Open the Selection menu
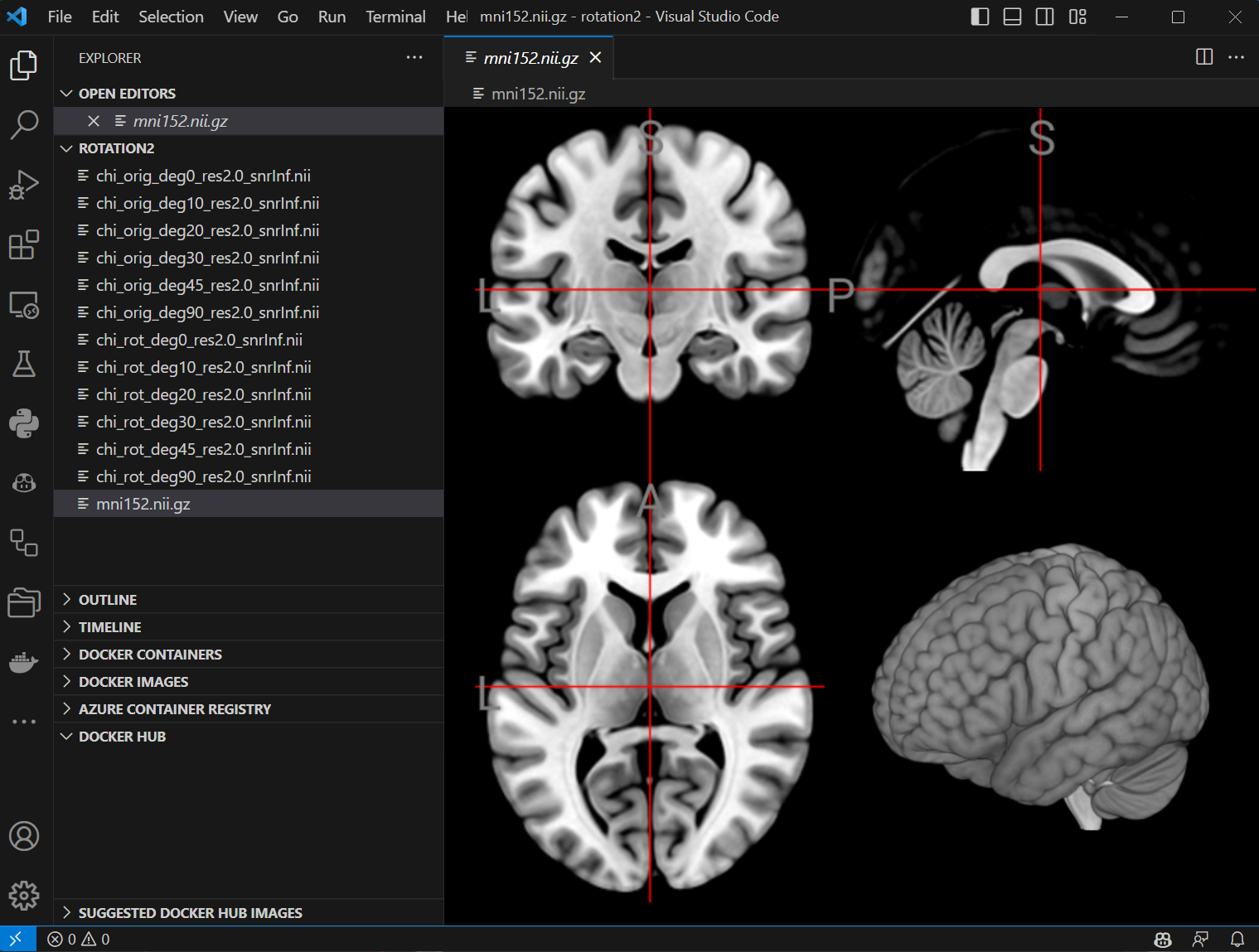 tap(171, 17)
